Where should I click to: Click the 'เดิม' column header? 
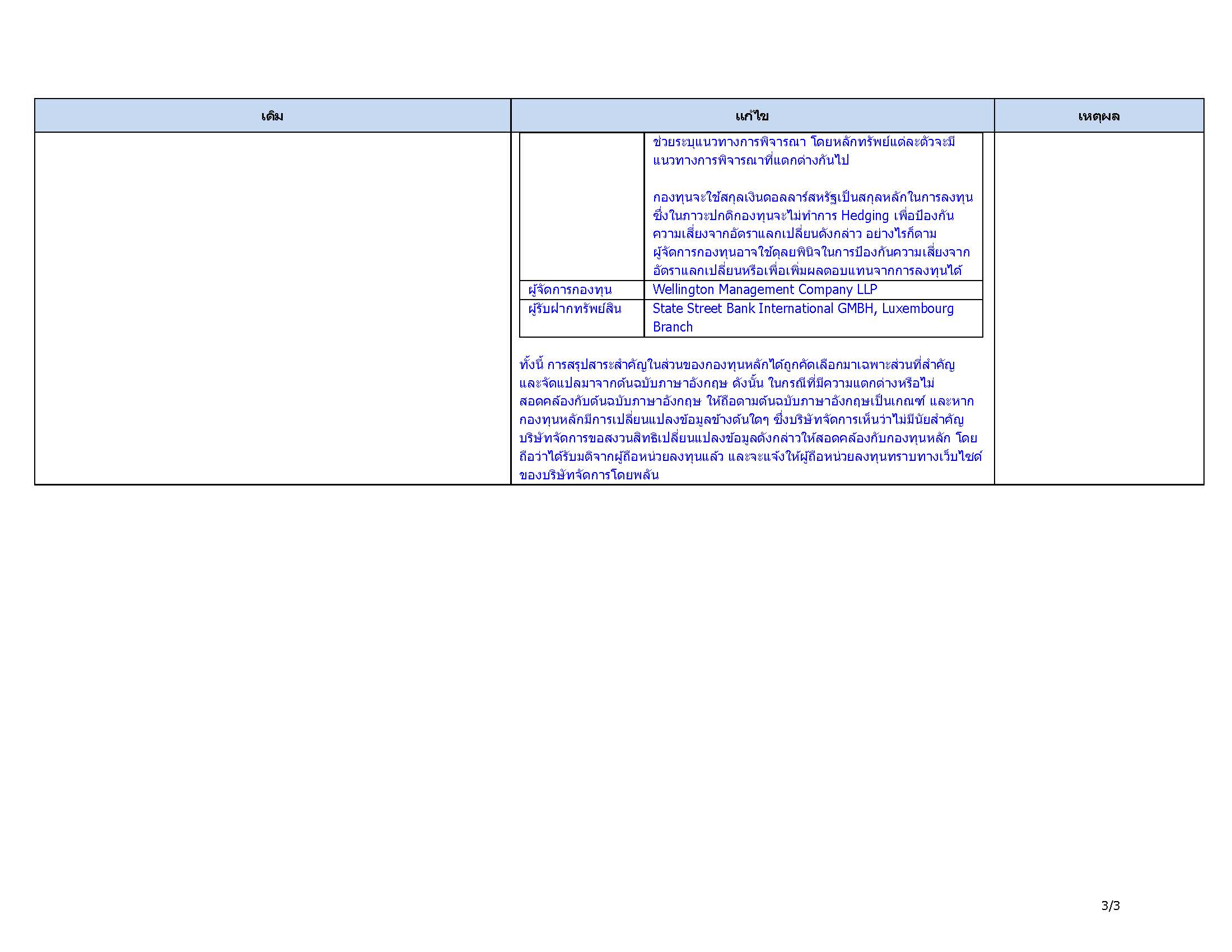(273, 116)
